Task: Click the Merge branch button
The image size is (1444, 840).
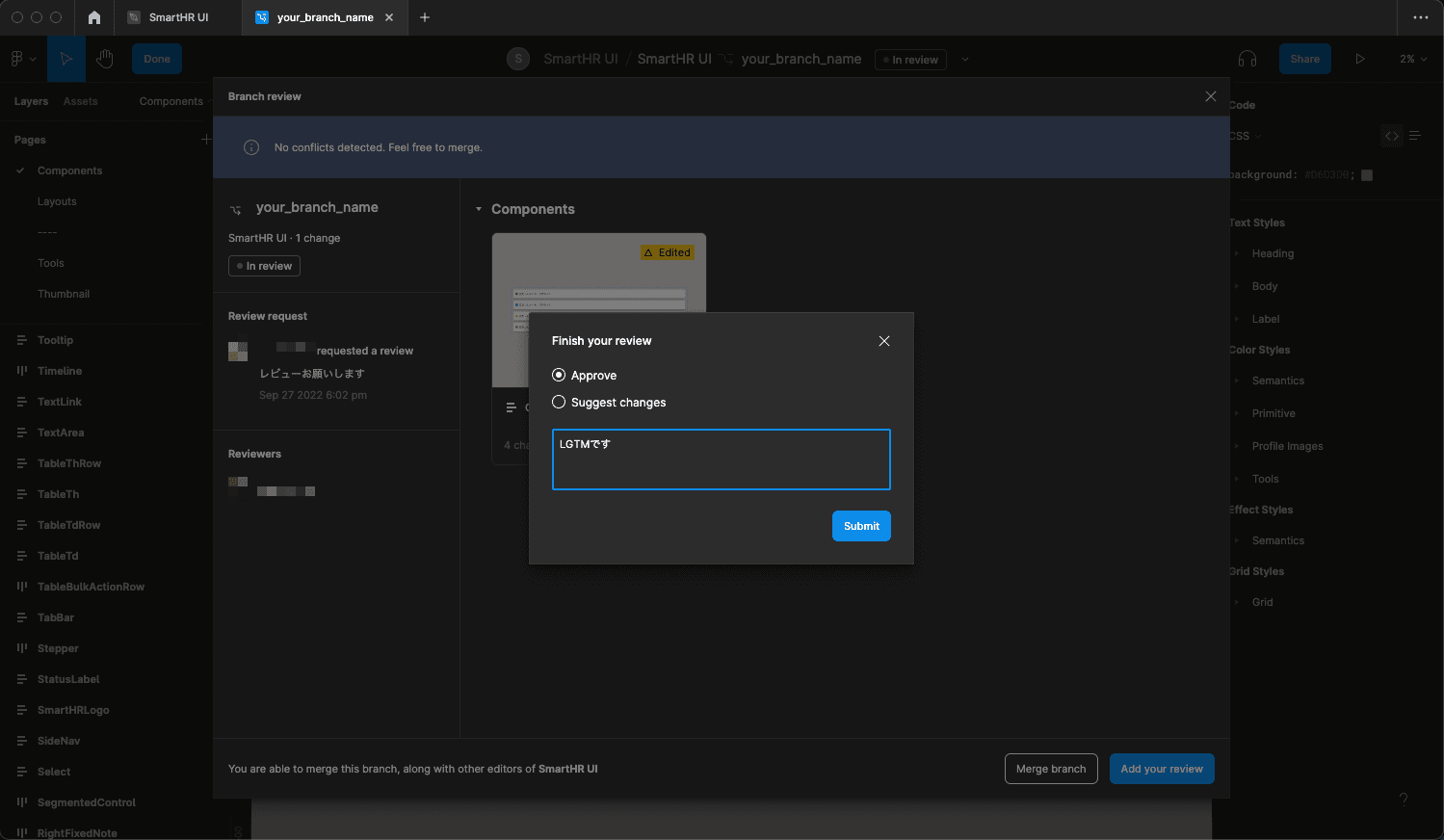Action: tap(1050, 768)
